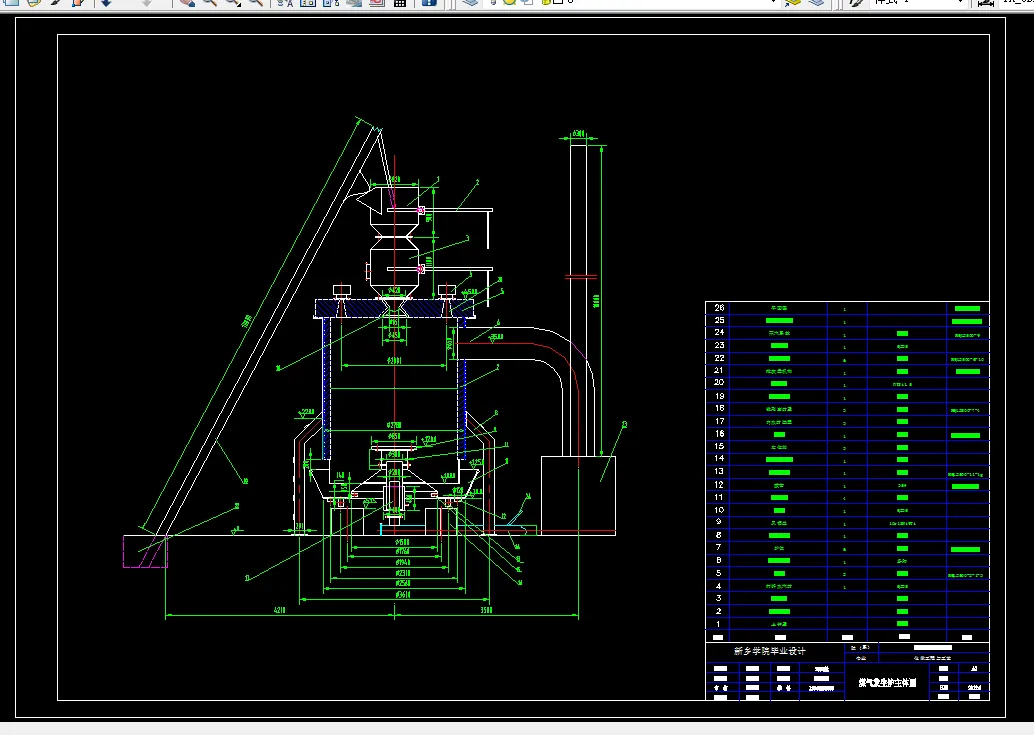This screenshot has width=1034, height=735.
Task: Select the title text 新乡学院毕业设计
Action: [770, 651]
